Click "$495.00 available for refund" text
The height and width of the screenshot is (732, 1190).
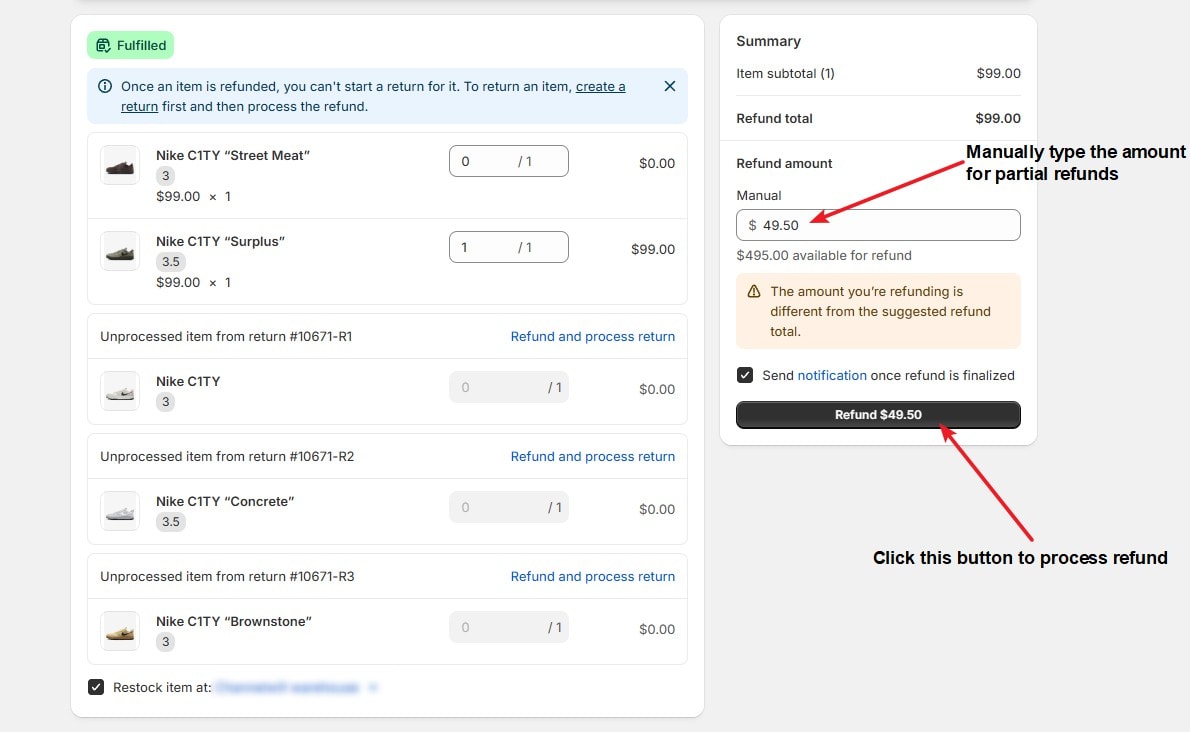[823, 256]
